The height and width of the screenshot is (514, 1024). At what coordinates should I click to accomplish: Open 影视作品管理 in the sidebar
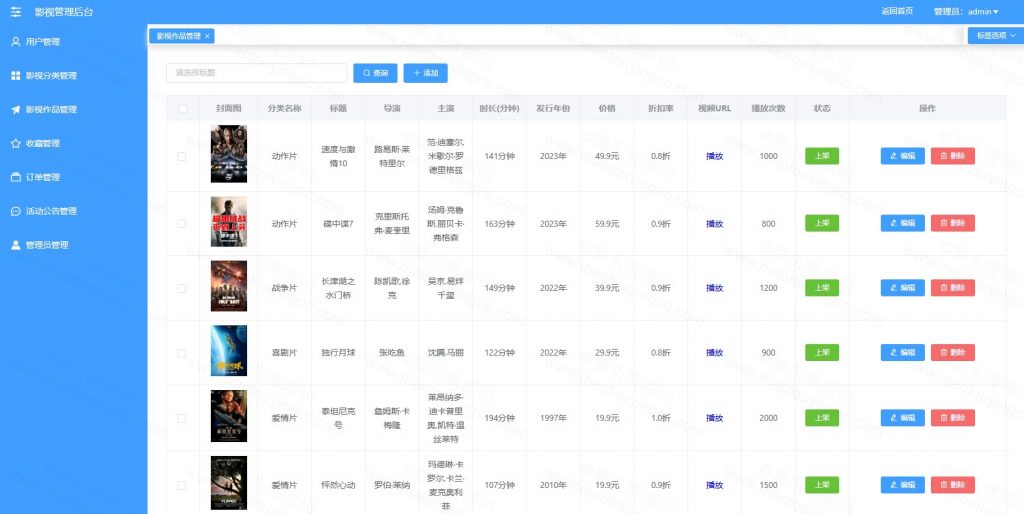(74, 110)
